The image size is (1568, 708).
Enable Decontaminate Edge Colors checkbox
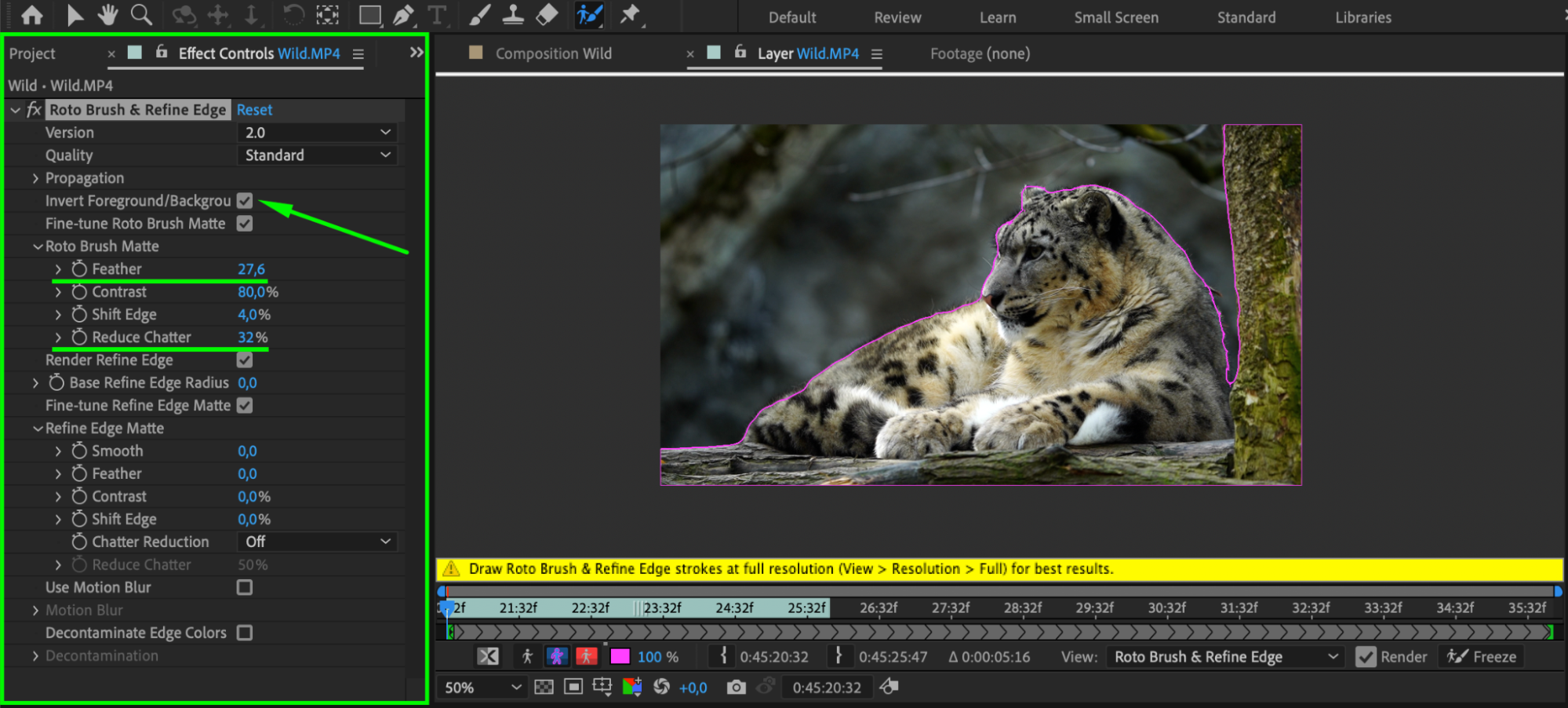245,633
